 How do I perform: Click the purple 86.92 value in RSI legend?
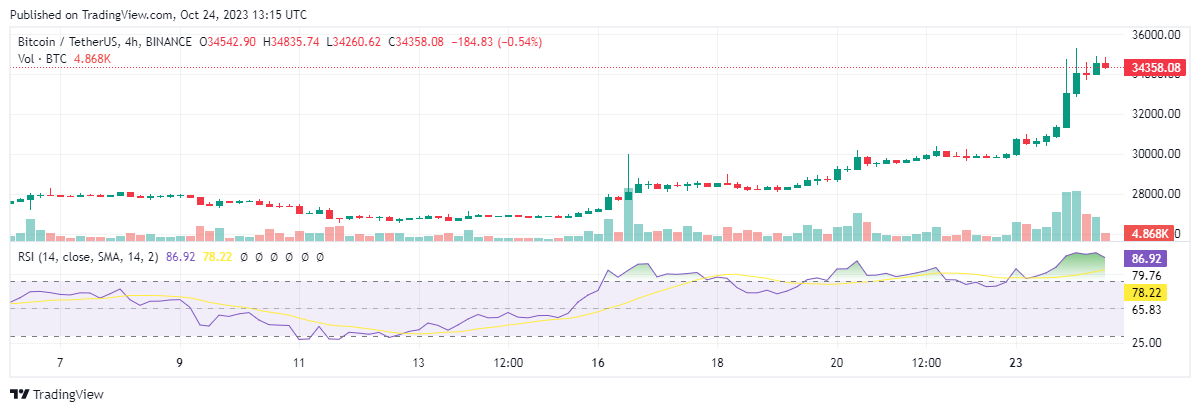pos(181,257)
